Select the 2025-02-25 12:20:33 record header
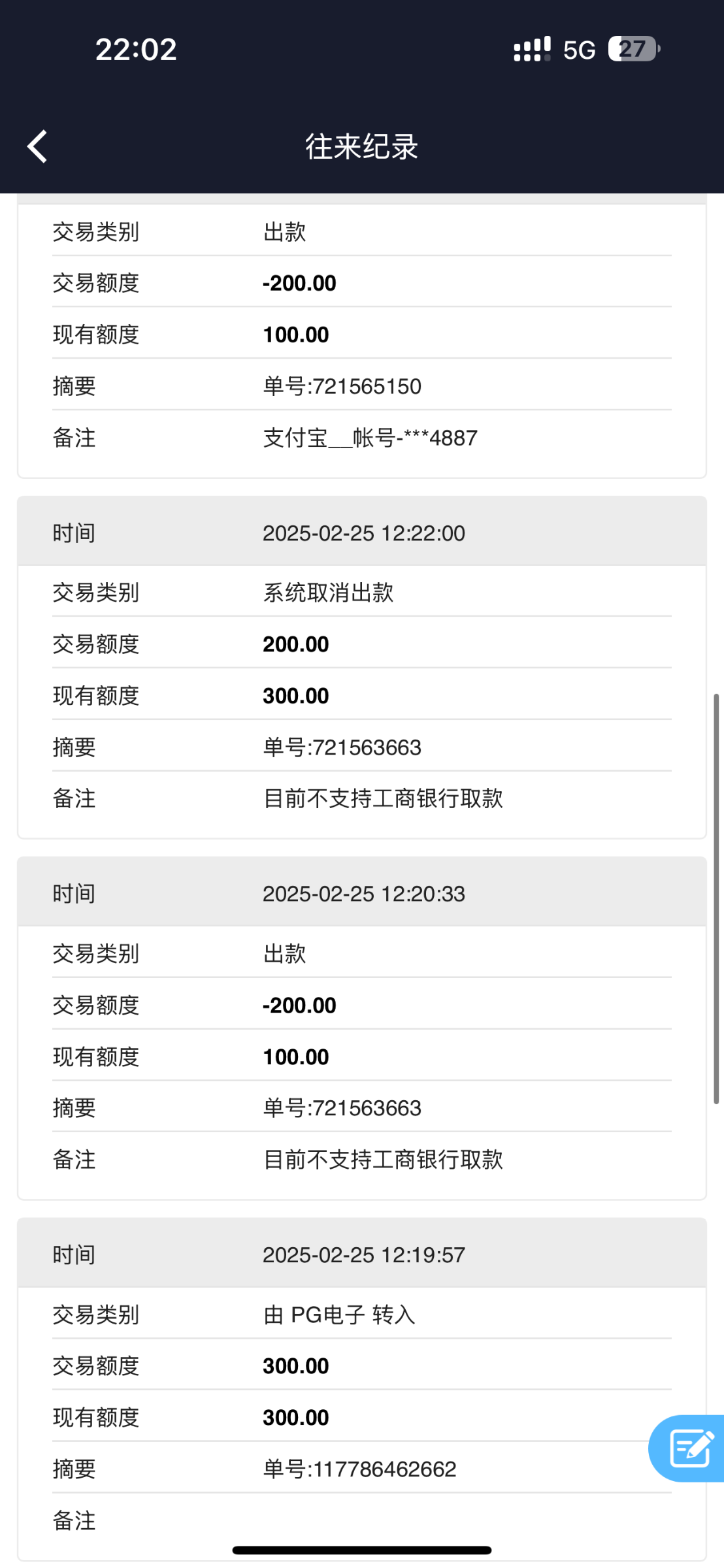The height and width of the screenshot is (1568, 724). (362, 894)
